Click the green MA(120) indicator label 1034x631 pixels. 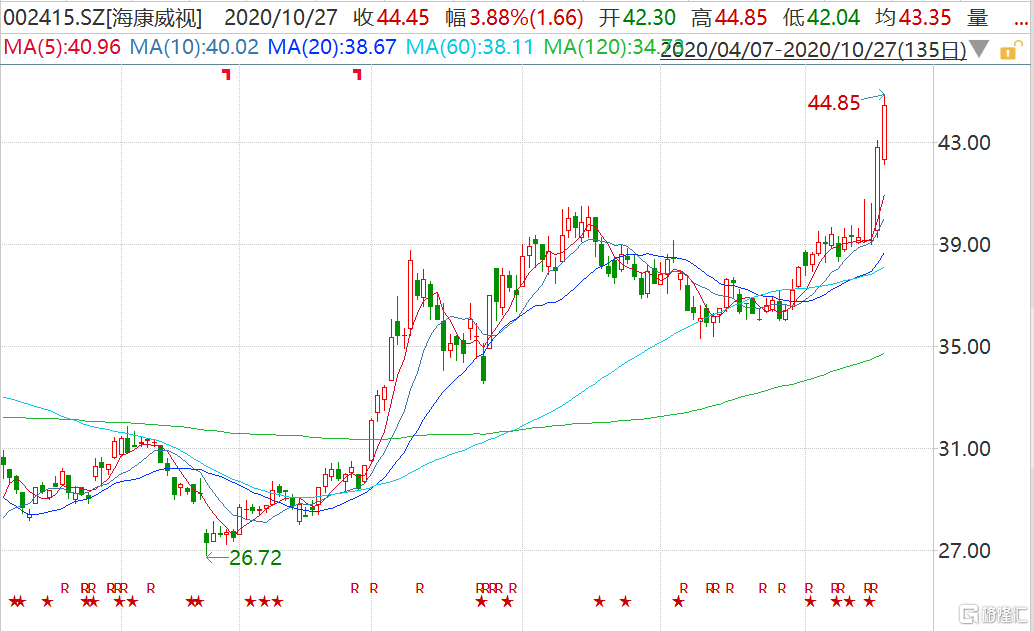pos(614,47)
